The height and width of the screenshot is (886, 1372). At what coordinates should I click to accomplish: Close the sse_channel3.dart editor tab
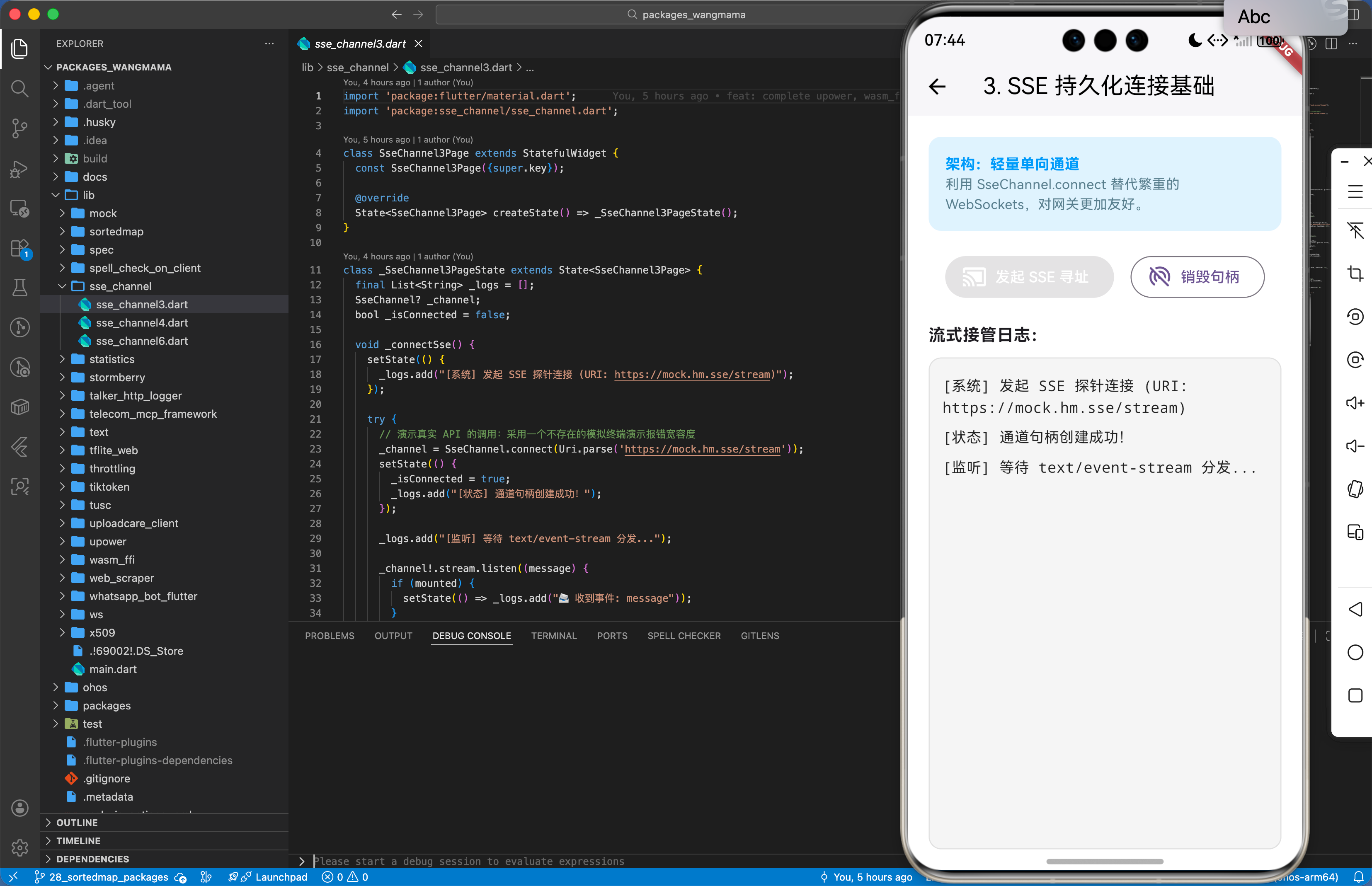point(418,44)
